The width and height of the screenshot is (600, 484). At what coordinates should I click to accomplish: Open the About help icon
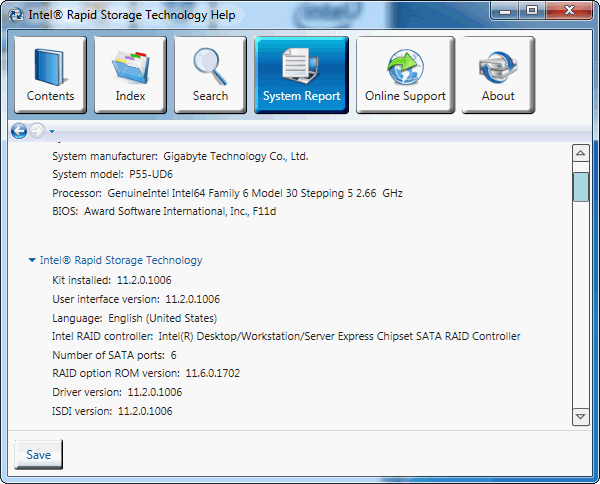tap(497, 75)
